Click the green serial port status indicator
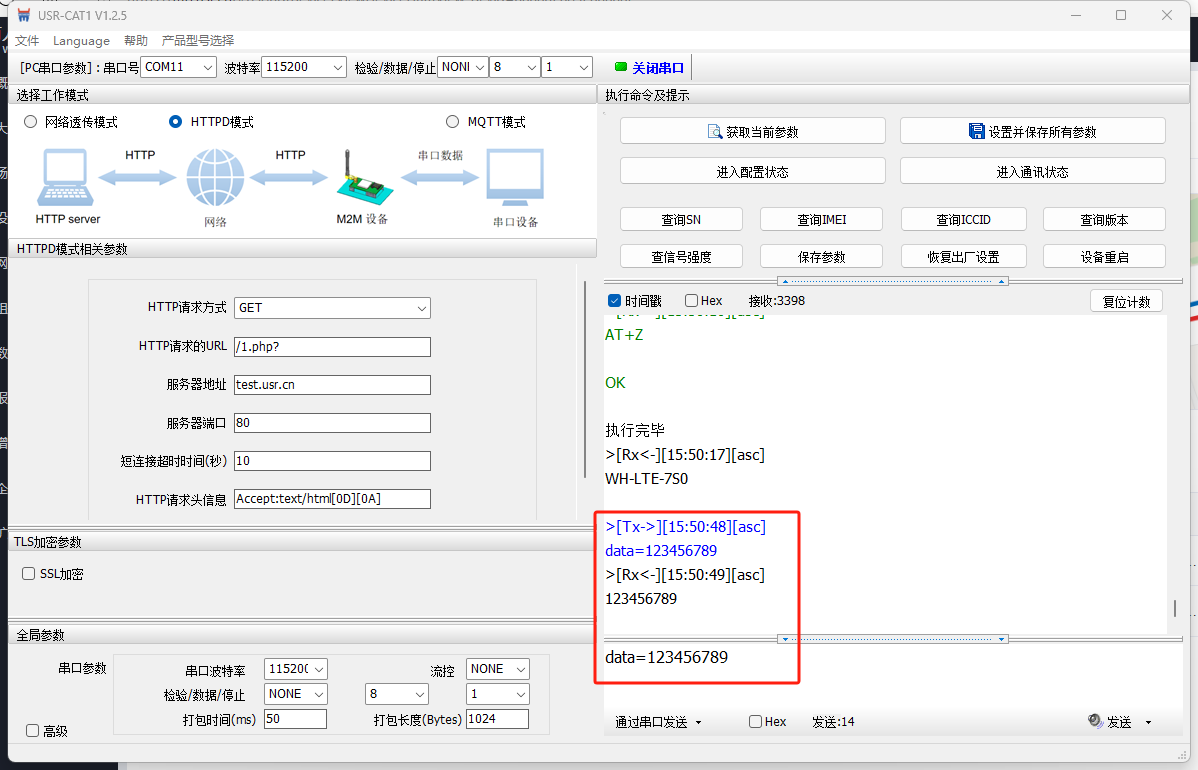This screenshot has height=770, width=1198. click(620, 67)
